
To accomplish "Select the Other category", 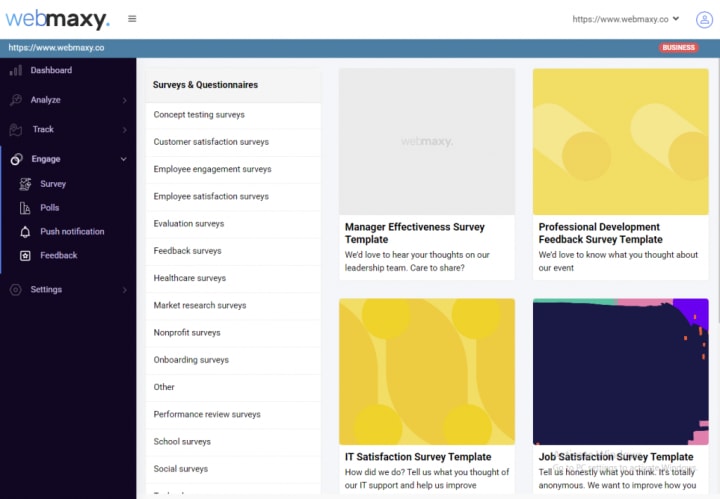I will (x=233, y=387).
